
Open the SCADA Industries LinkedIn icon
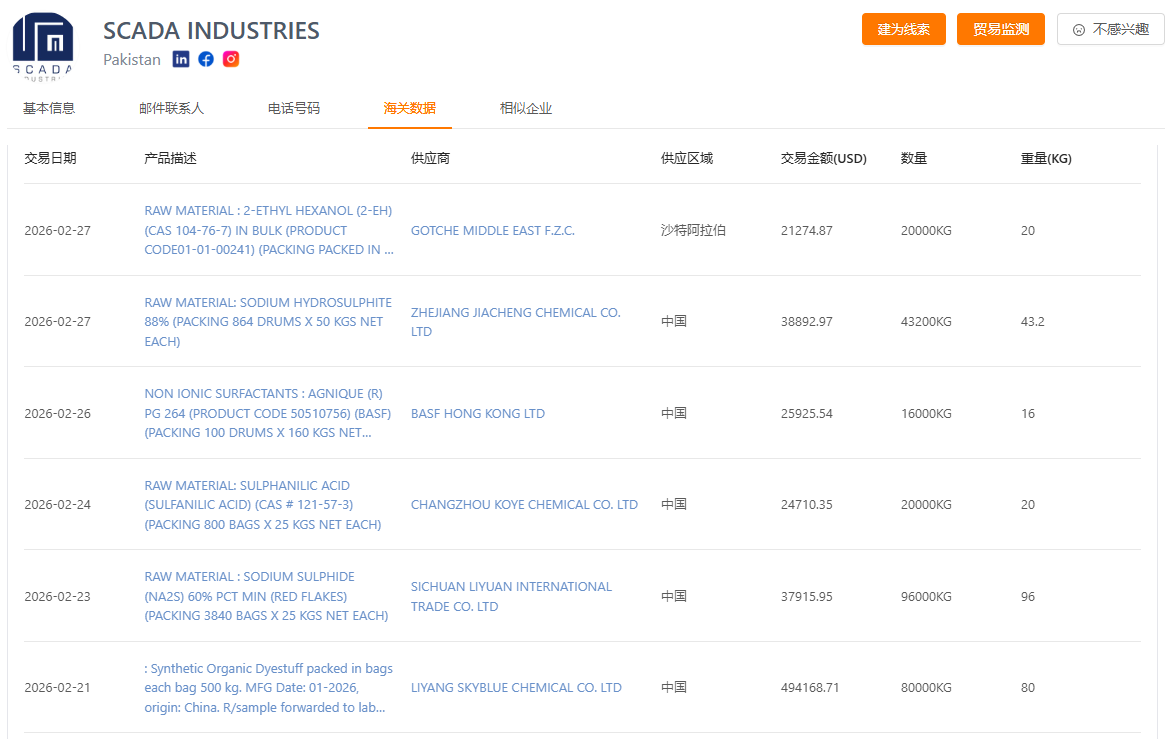point(181,59)
